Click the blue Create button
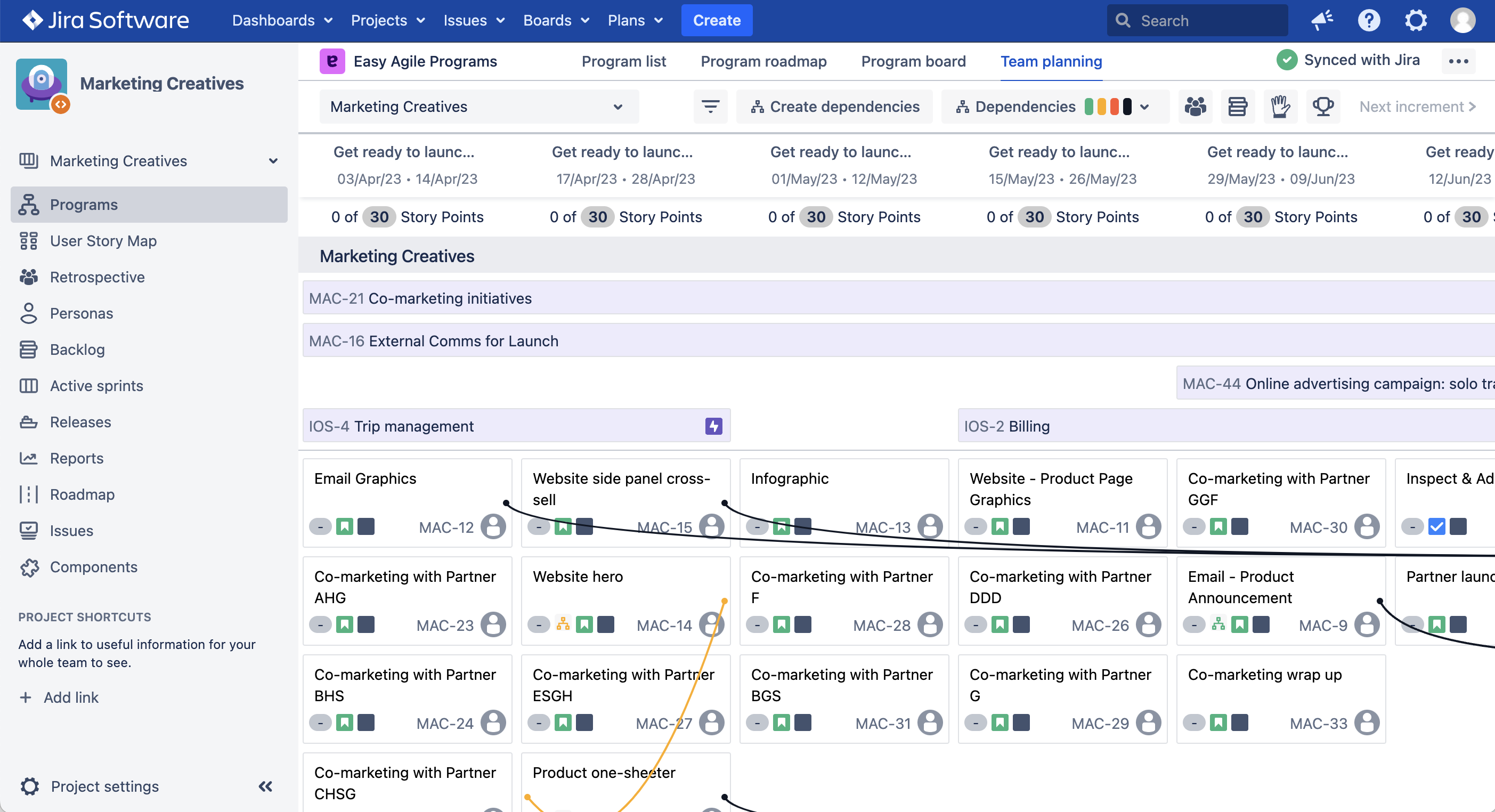Viewport: 1495px width, 812px height. click(x=716, y=20)
